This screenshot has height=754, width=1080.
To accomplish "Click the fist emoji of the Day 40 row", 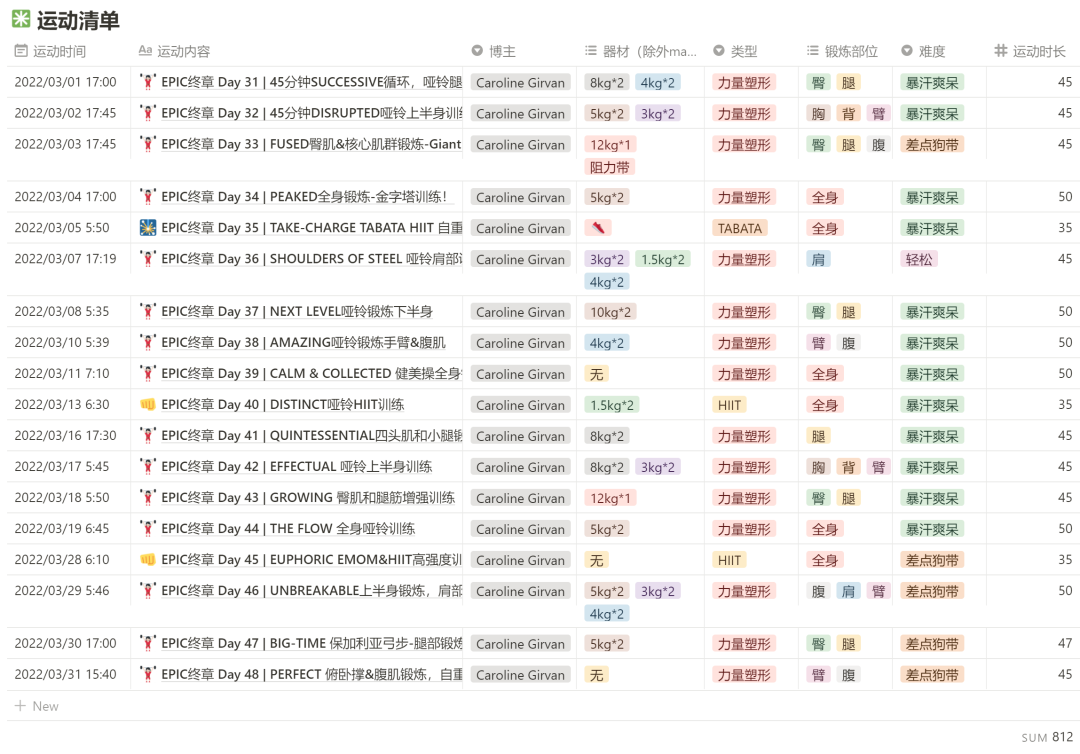I will (x=147, y=405).
